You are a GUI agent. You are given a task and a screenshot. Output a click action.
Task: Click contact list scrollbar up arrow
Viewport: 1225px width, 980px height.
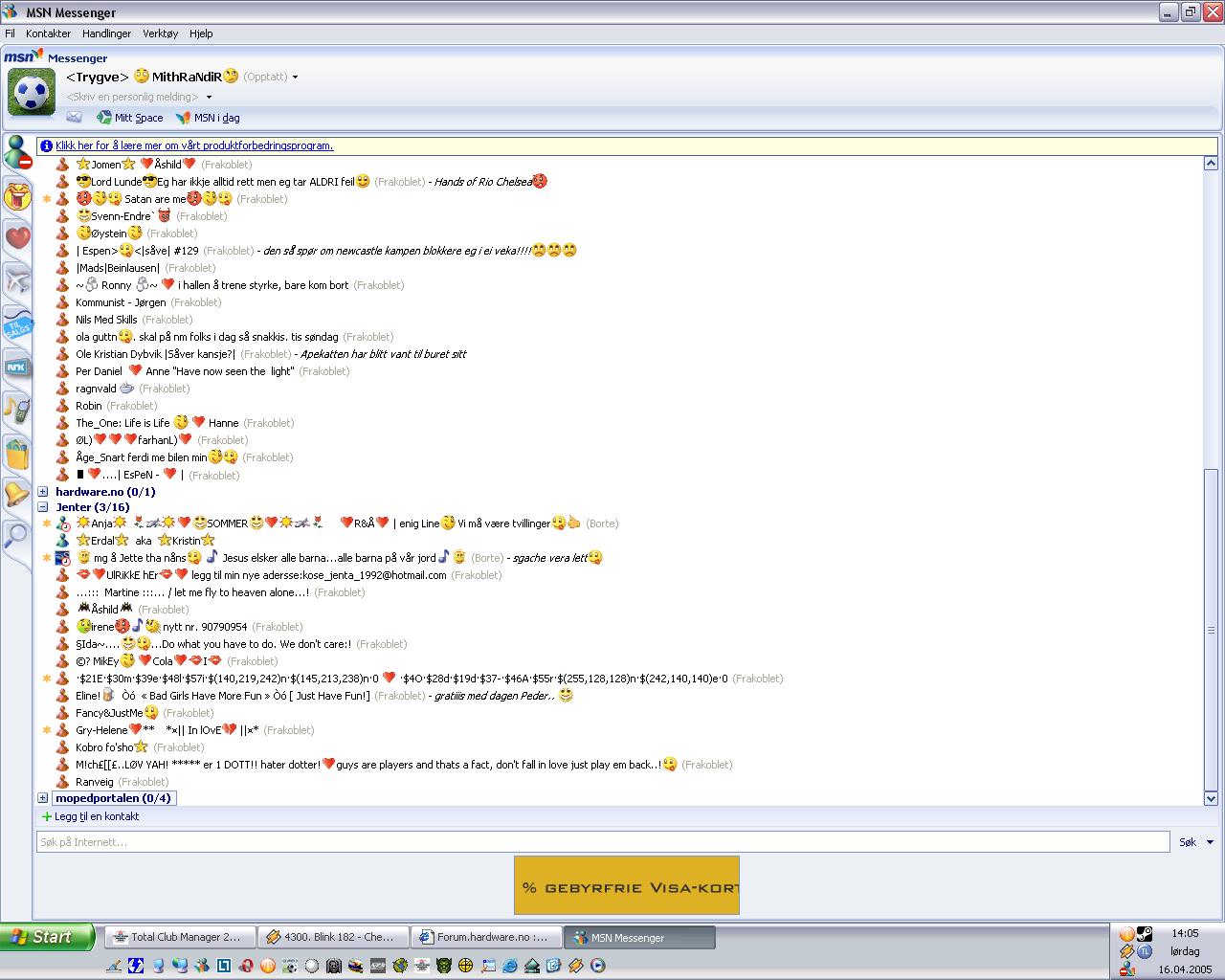pyautogui.click(x=1211, y=164)
